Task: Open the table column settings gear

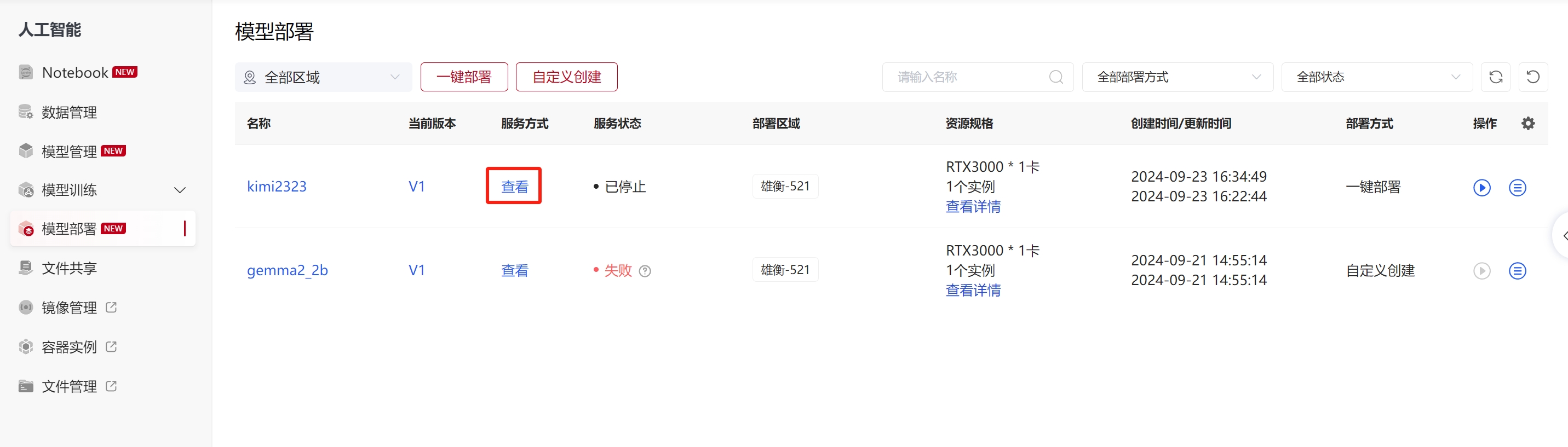Action: point(1527,124)
